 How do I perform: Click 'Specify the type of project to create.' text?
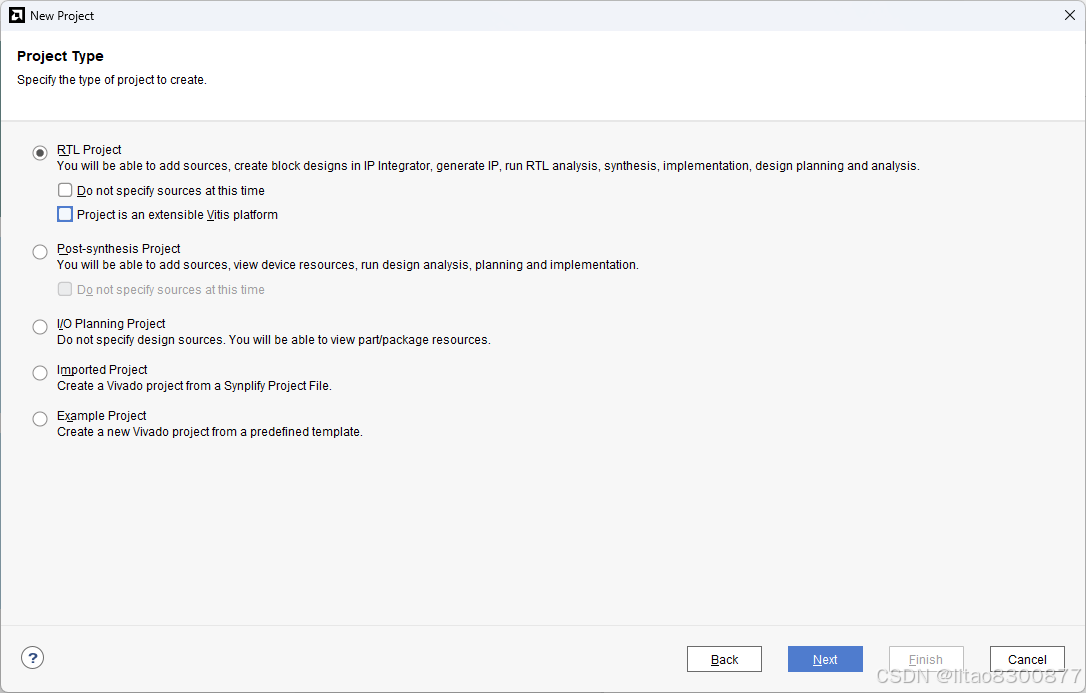point(112,80)
